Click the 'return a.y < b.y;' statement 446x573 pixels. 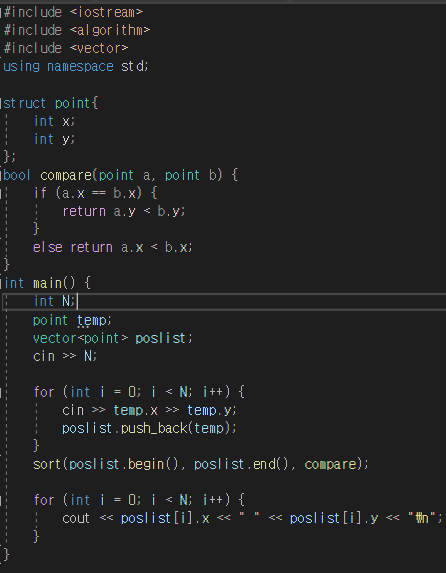124,211
